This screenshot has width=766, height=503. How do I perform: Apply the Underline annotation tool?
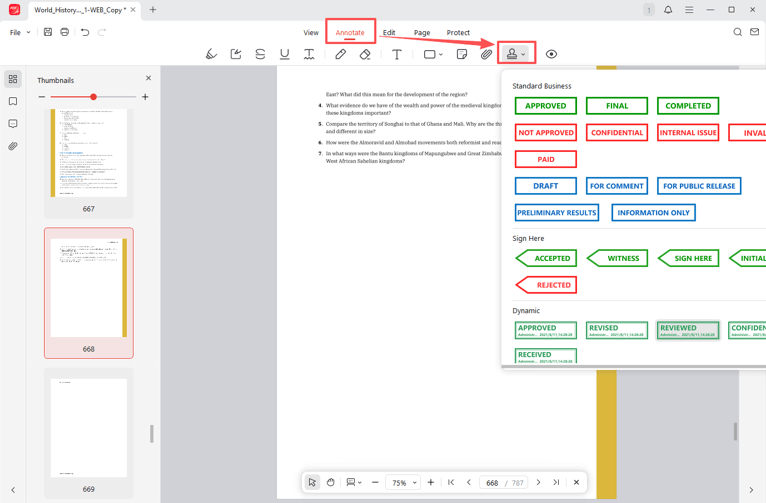coord(284,54)
